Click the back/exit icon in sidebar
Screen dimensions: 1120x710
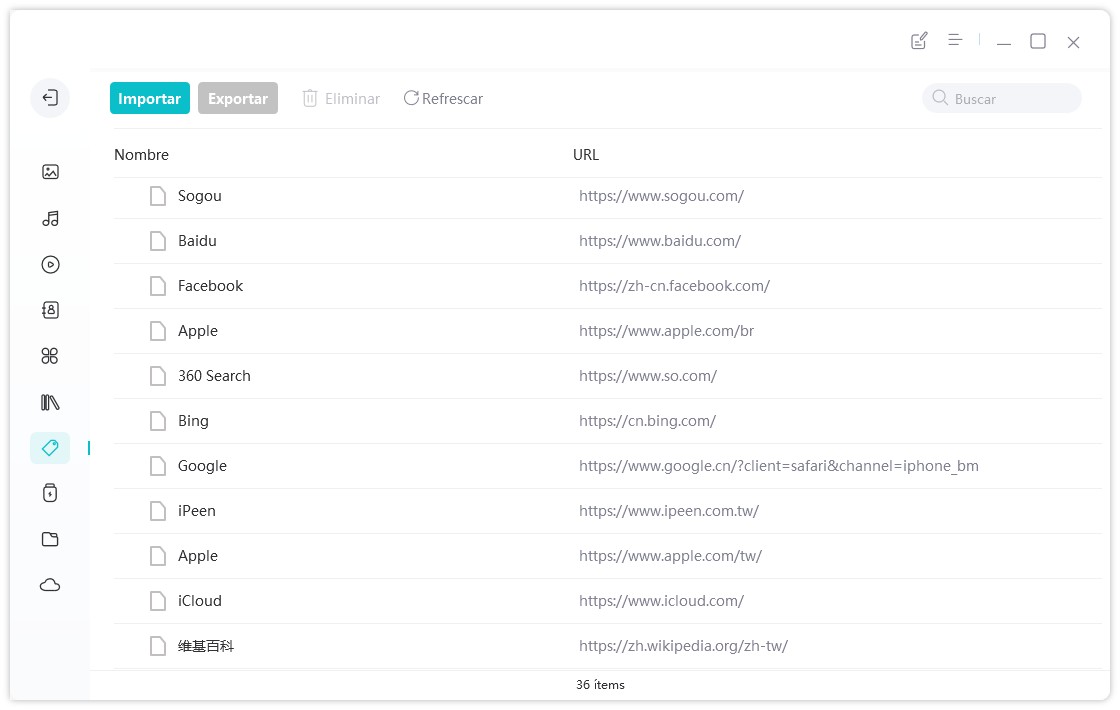pos(50,98)
